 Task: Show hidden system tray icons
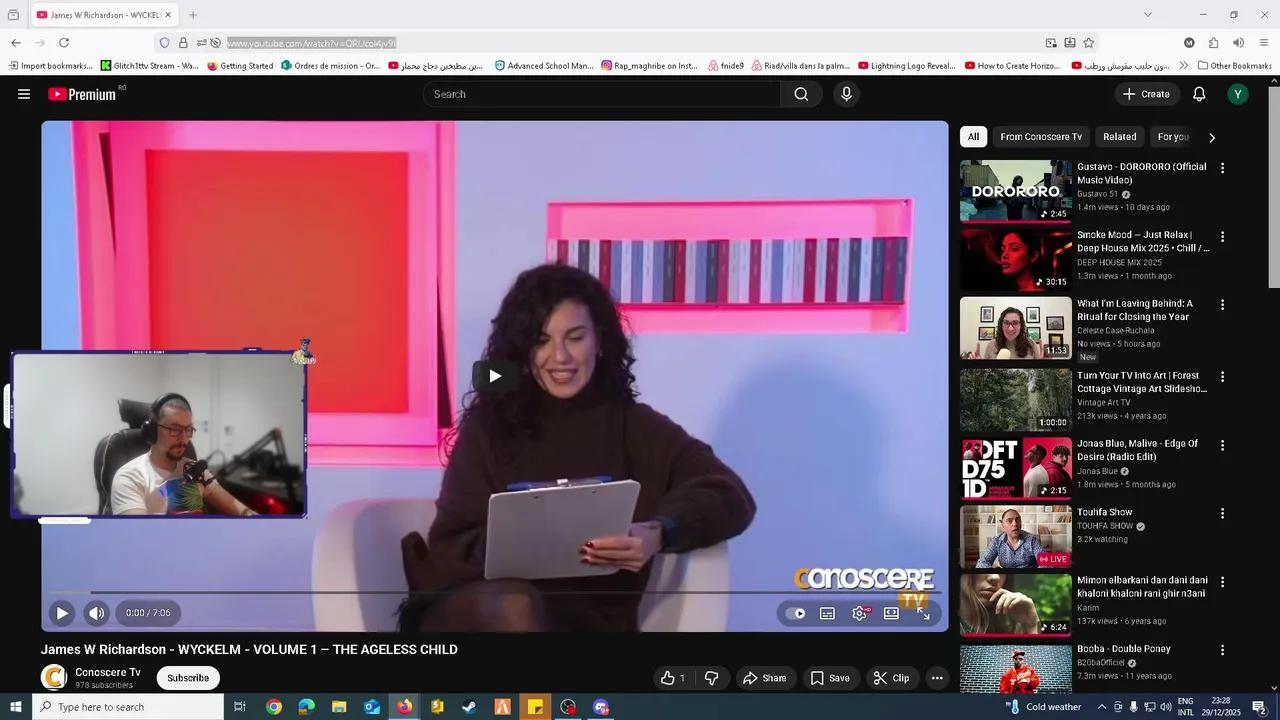pyautogui.click(x=1100, y=707)
